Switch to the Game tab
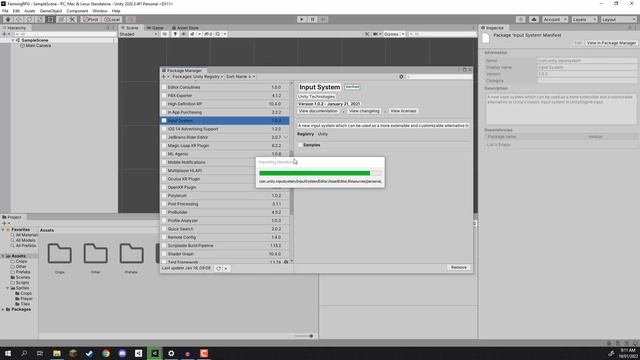 (x=155, y=28)
